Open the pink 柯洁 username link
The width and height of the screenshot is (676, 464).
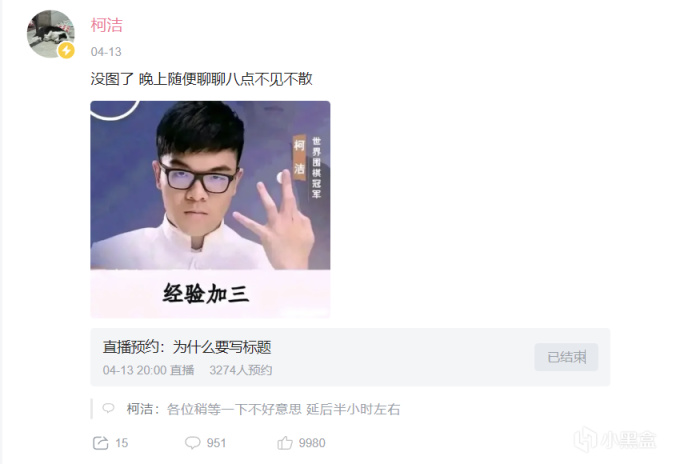(106, 25)
